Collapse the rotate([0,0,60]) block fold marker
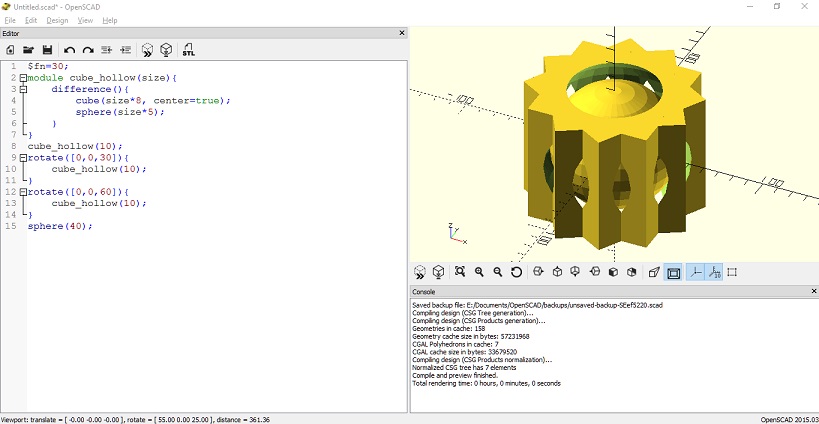 click(x=23, y=192)
